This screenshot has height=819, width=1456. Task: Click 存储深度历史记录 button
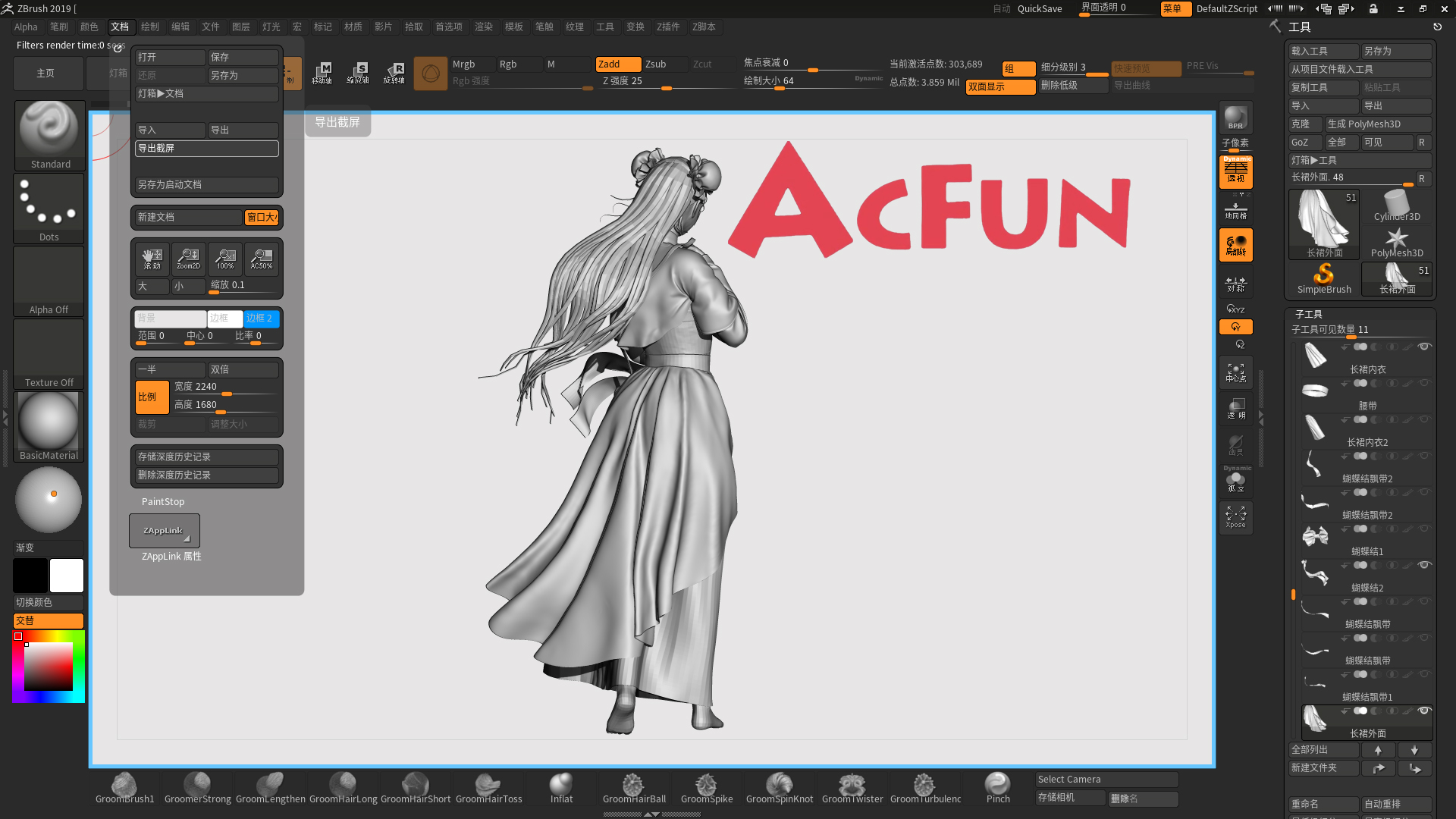click(206, 457)
